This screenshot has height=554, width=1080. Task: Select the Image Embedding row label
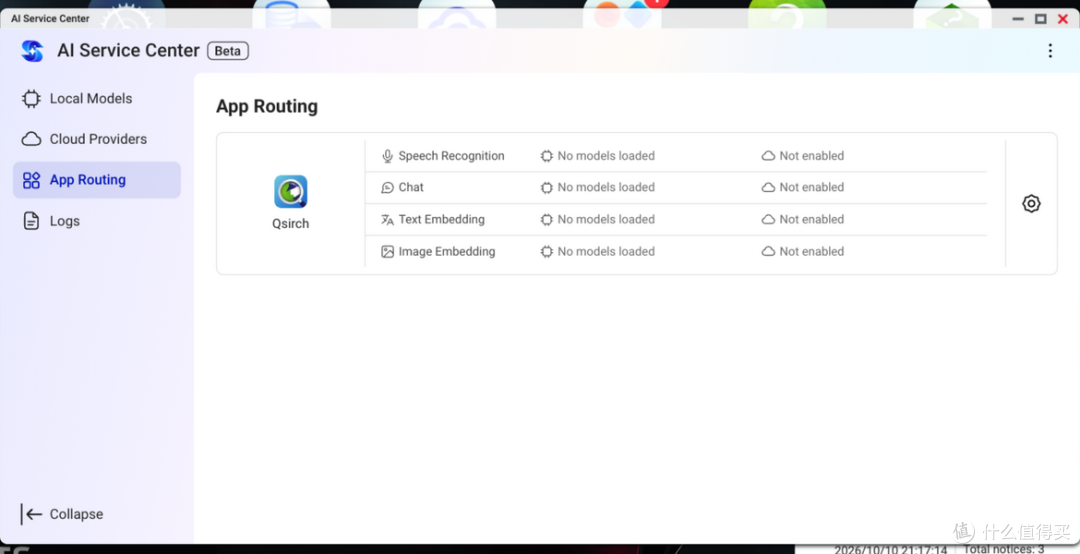446,252
